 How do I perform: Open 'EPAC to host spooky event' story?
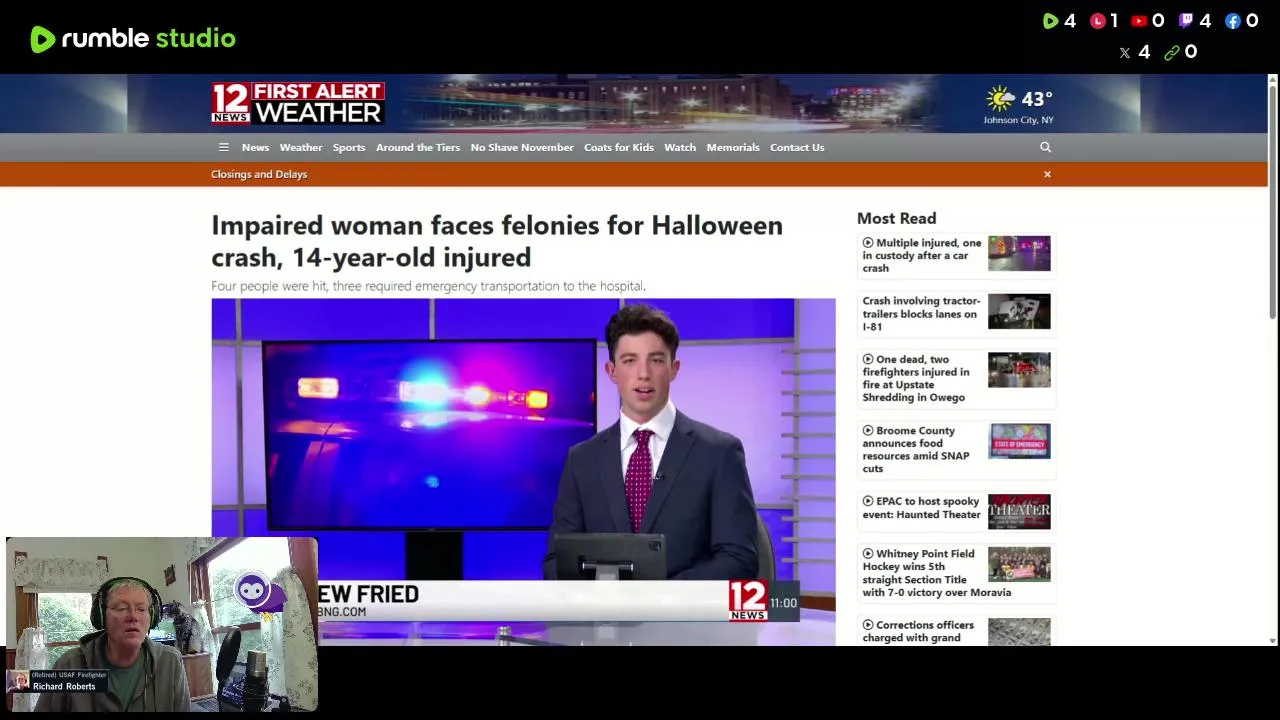click(921, 508)
